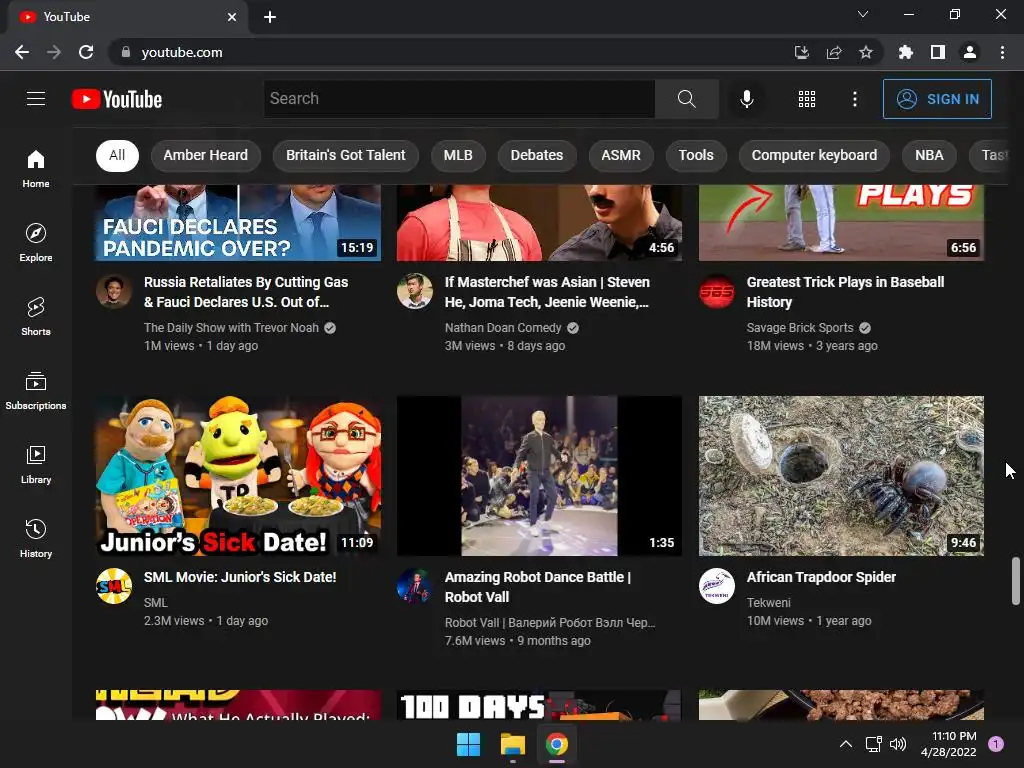The width and height of the screenshot is (1024, 768).
Task: Open Subscriptions in the sidebar
Action: (x=36, y=391)
